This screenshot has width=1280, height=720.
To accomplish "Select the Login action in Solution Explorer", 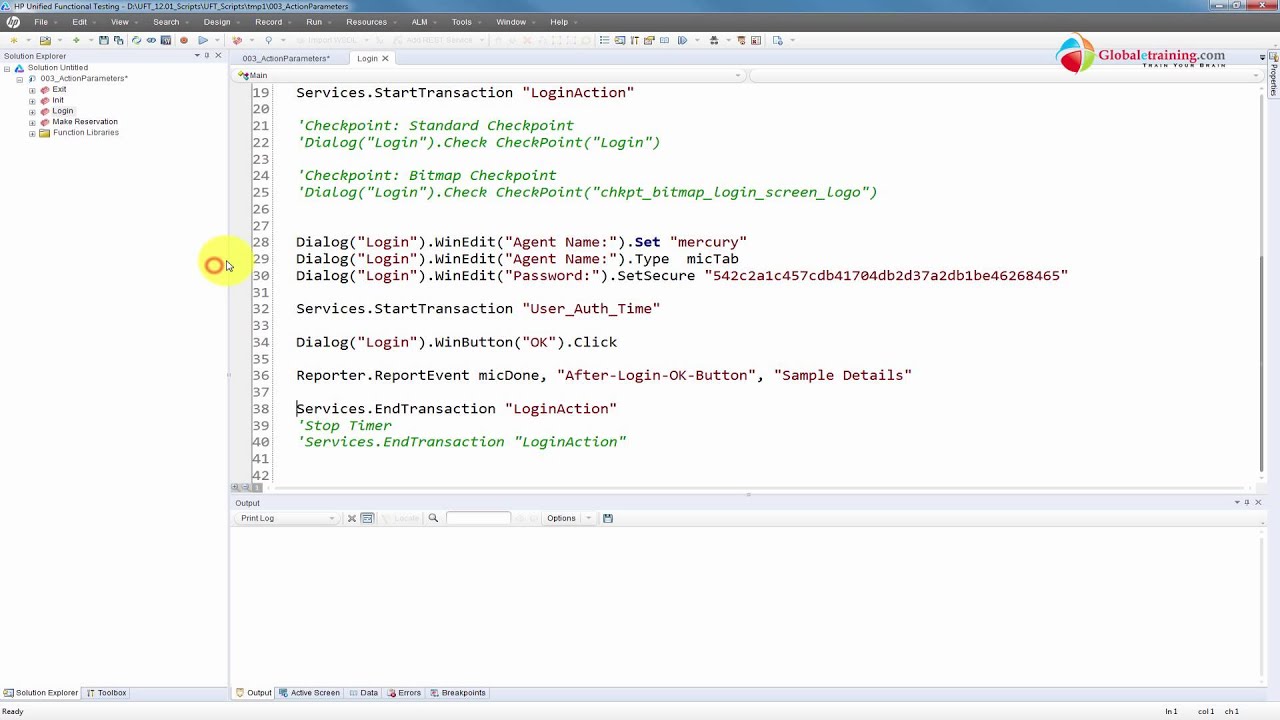I will coord(62,111).
